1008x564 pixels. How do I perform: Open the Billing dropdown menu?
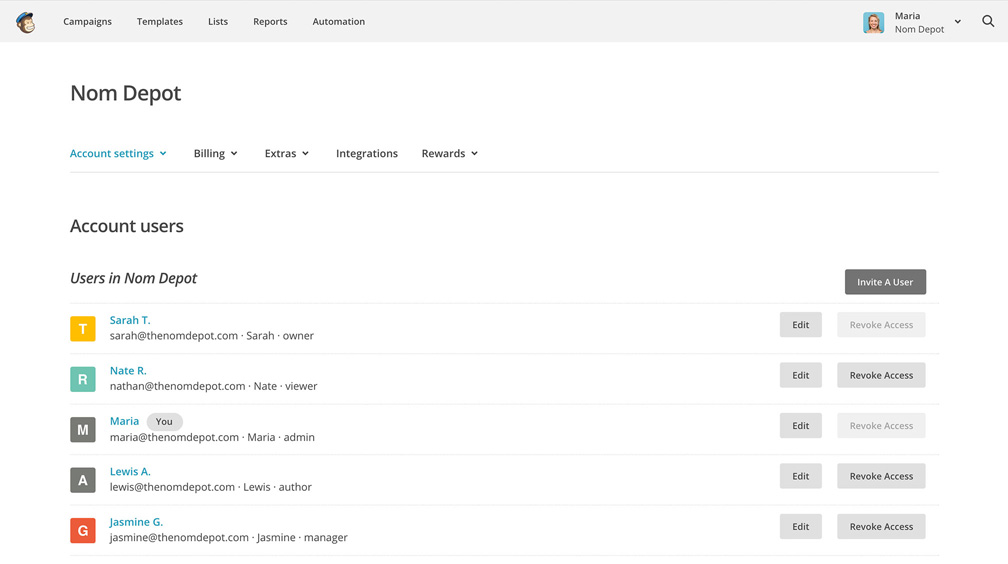(215, 154)
